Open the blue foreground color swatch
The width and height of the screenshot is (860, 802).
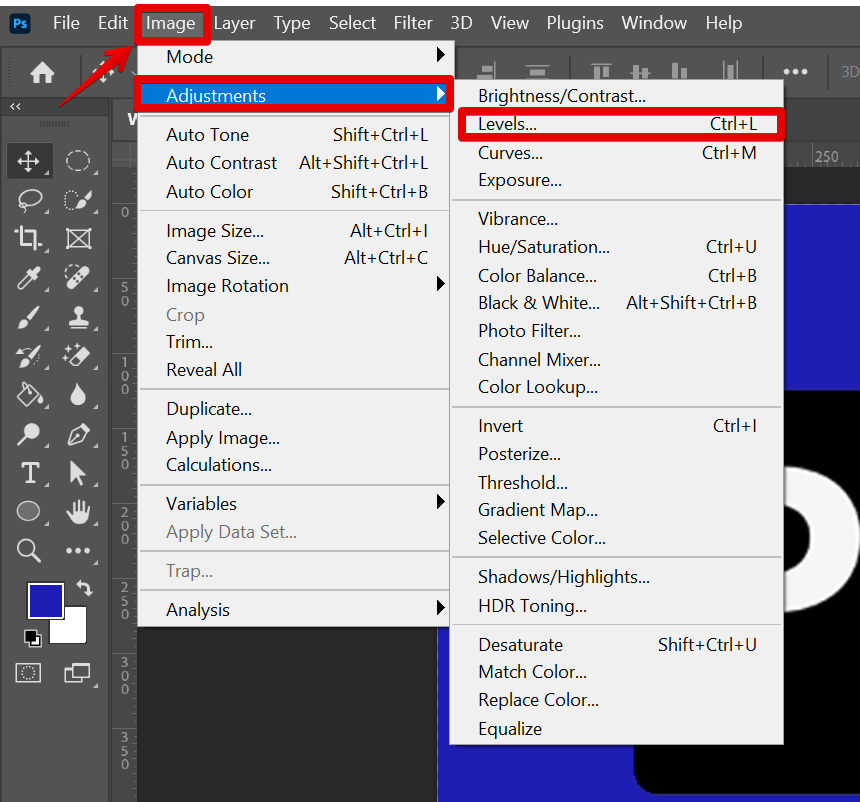click(x=45, y=600)
